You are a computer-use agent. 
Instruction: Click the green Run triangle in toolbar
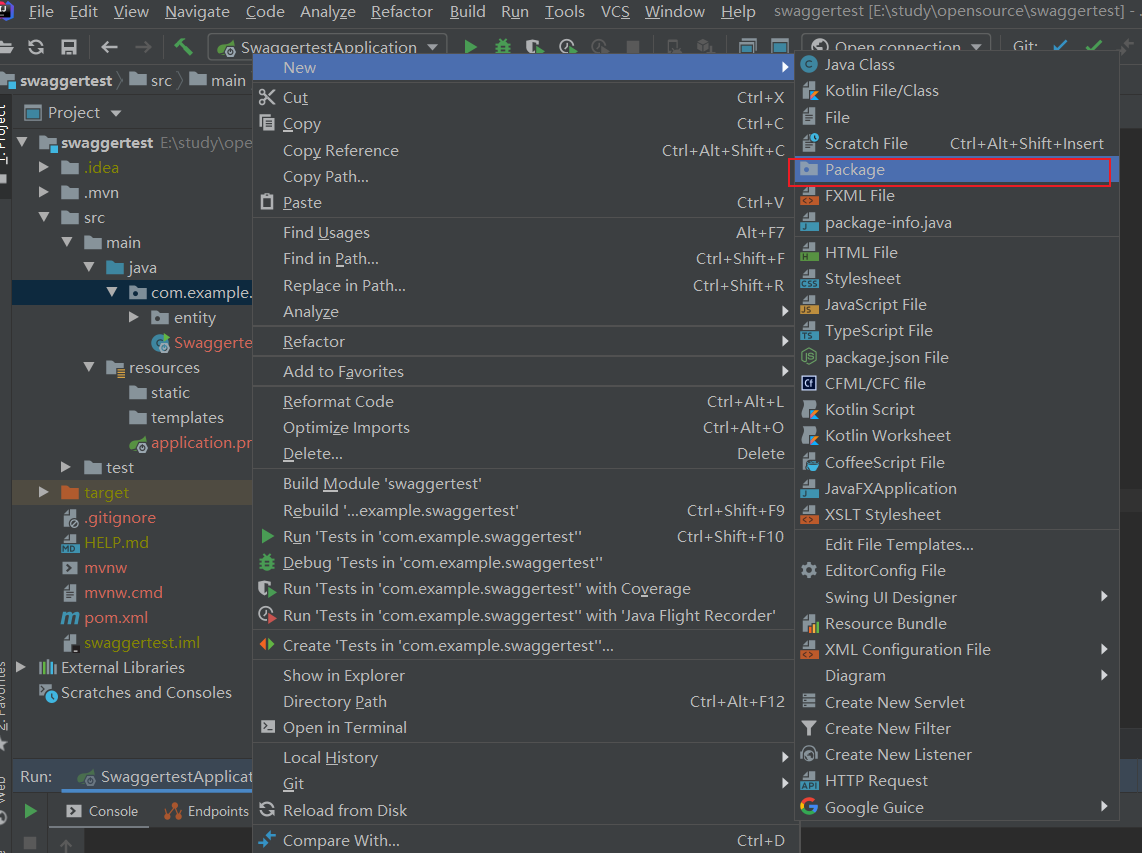[x=470, y=47]
